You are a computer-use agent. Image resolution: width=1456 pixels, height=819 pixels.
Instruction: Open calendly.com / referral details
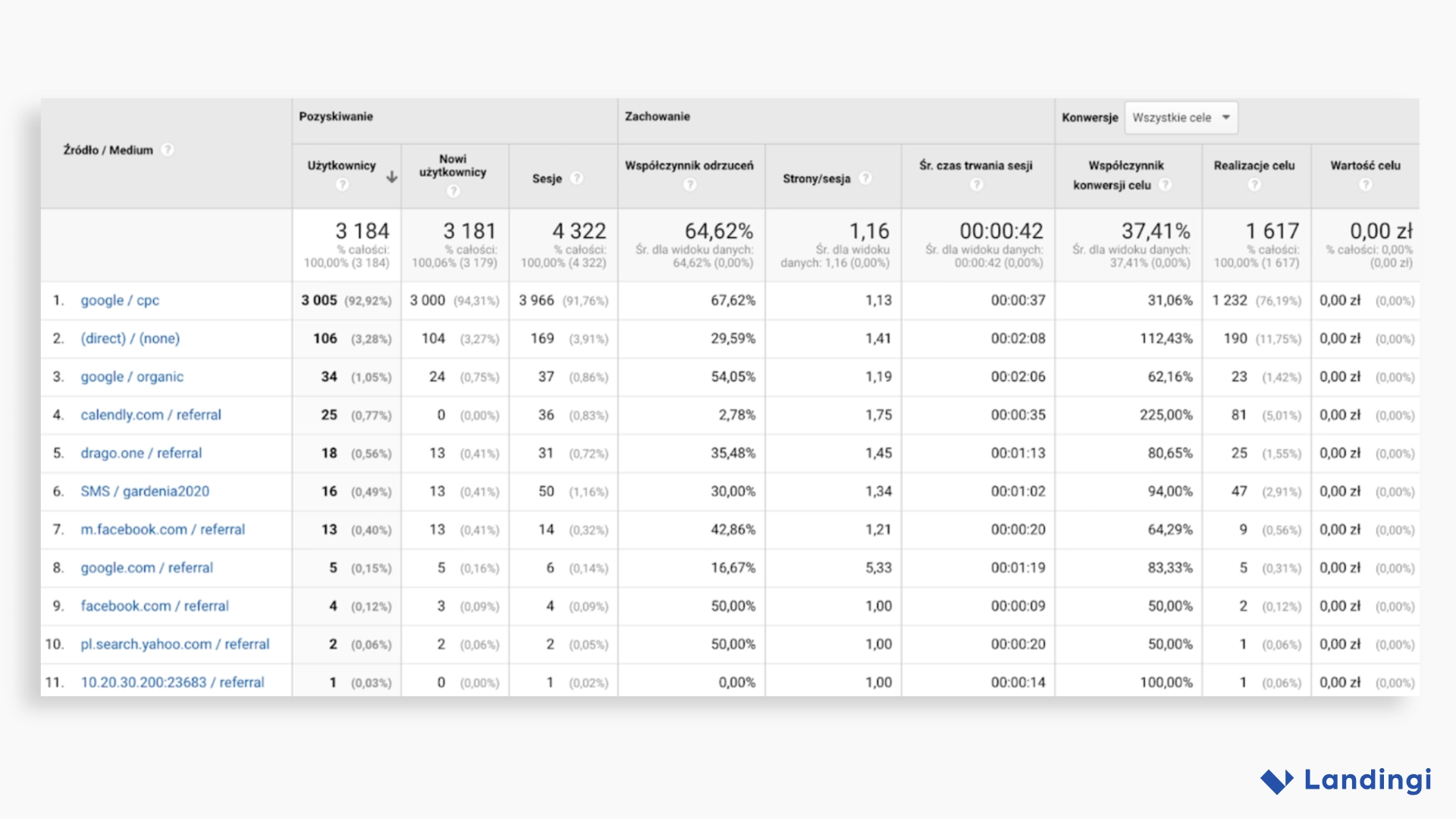coord(150,415)
